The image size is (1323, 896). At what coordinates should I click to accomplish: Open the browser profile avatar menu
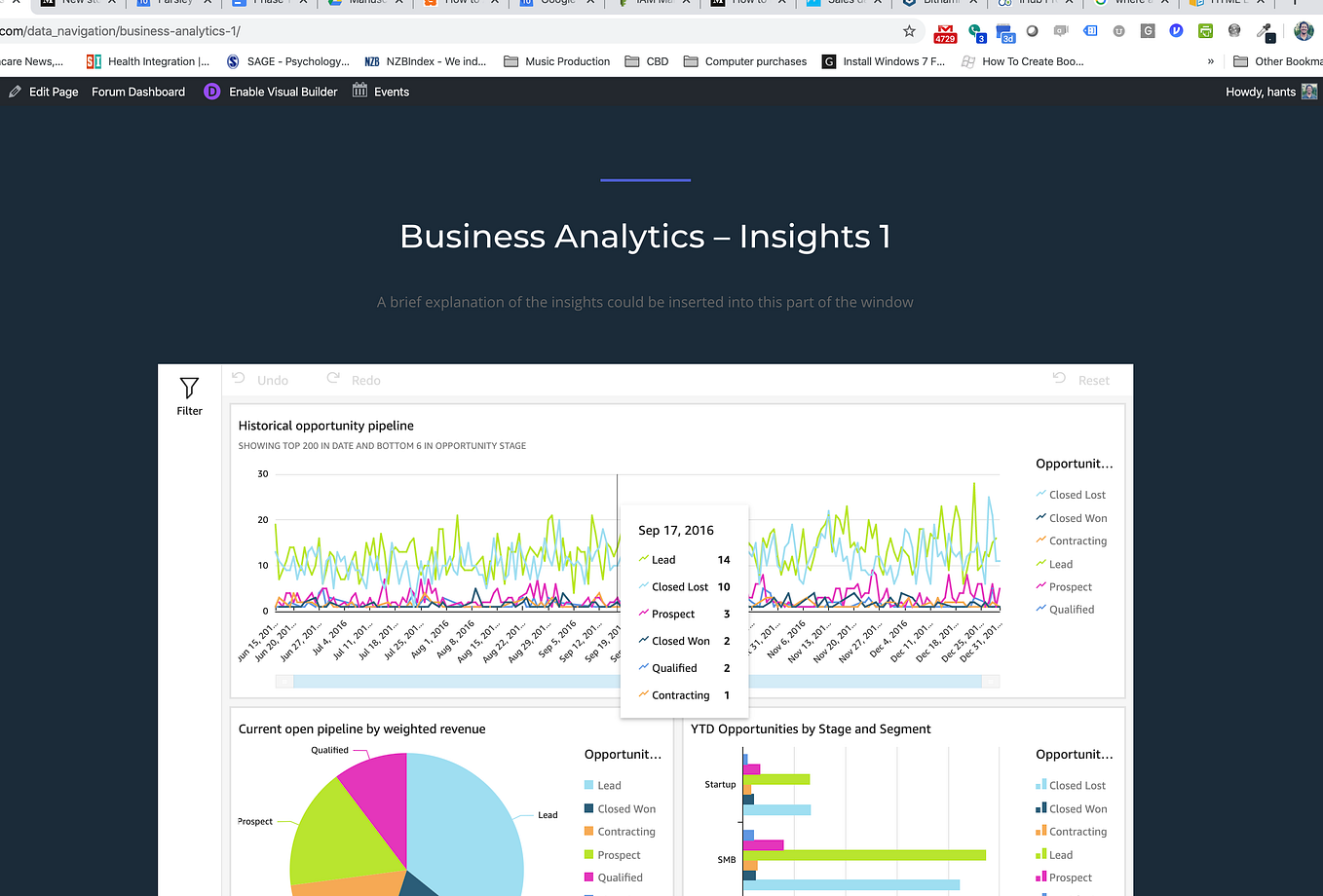1303,31
